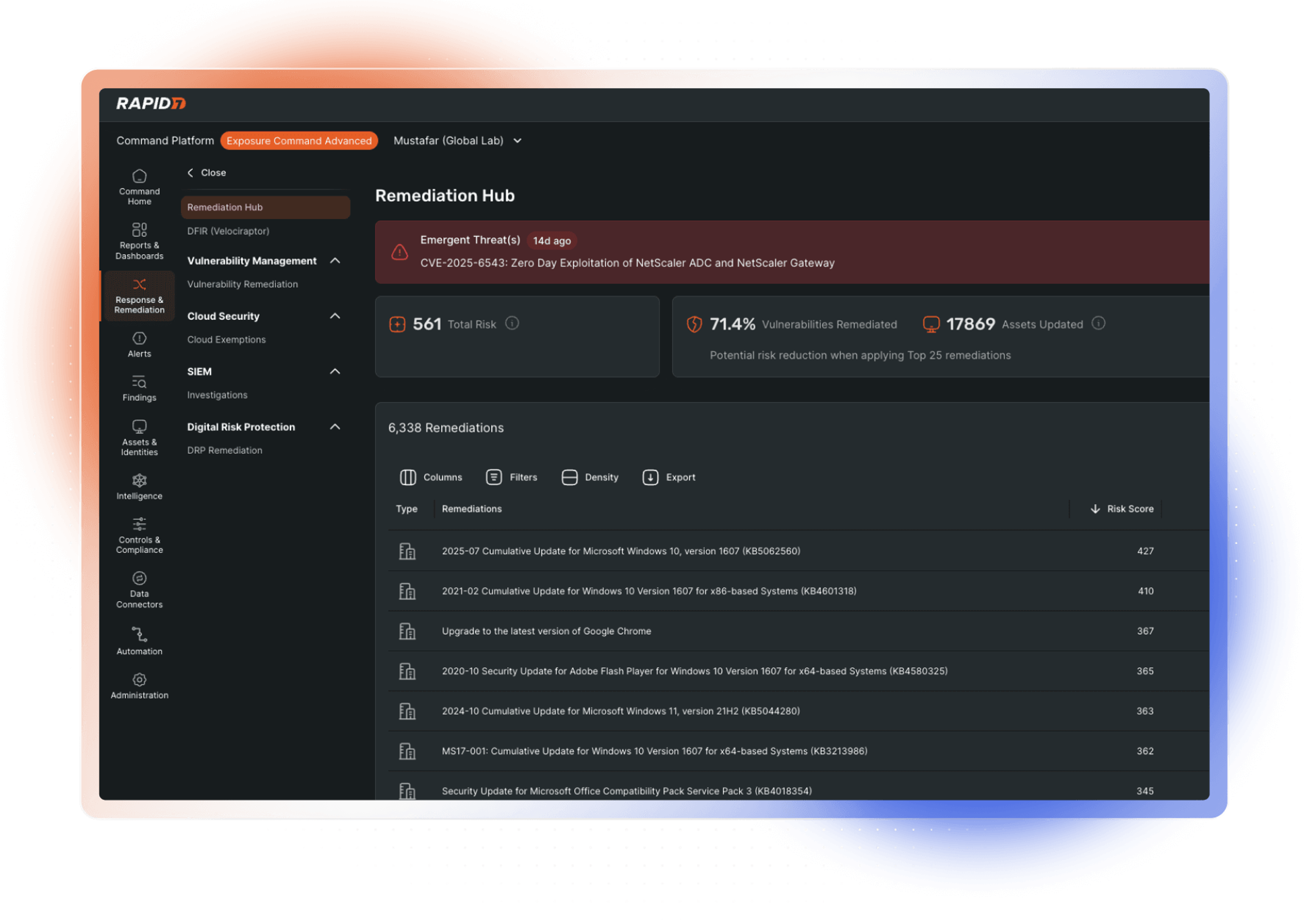Click type icon for KB5062560 remediation

(407, 551)
